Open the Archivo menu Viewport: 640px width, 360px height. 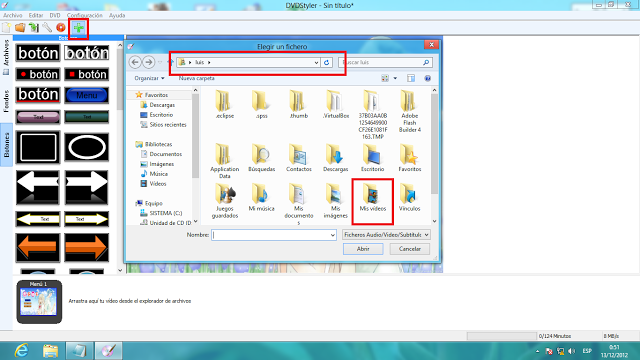click(13, 15)
